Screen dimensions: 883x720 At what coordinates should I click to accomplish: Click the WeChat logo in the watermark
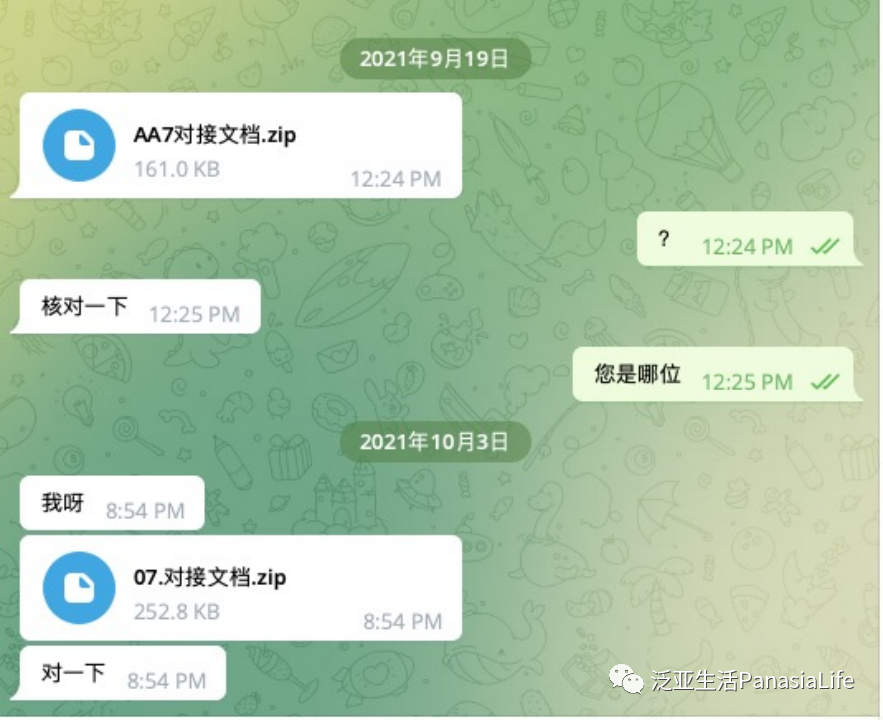626,679
